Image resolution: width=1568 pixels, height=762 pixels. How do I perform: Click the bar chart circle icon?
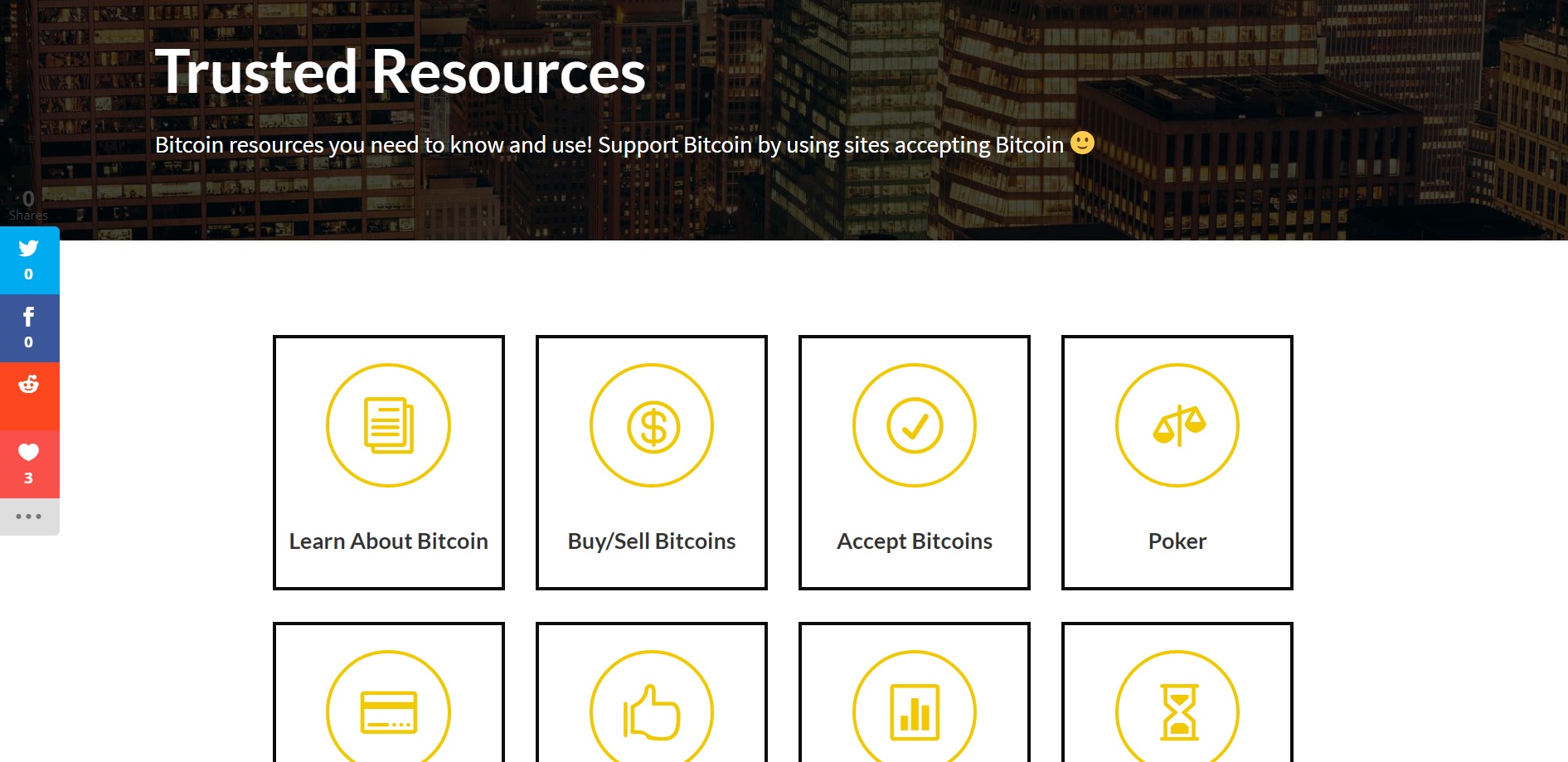click(x=915, y=711)
